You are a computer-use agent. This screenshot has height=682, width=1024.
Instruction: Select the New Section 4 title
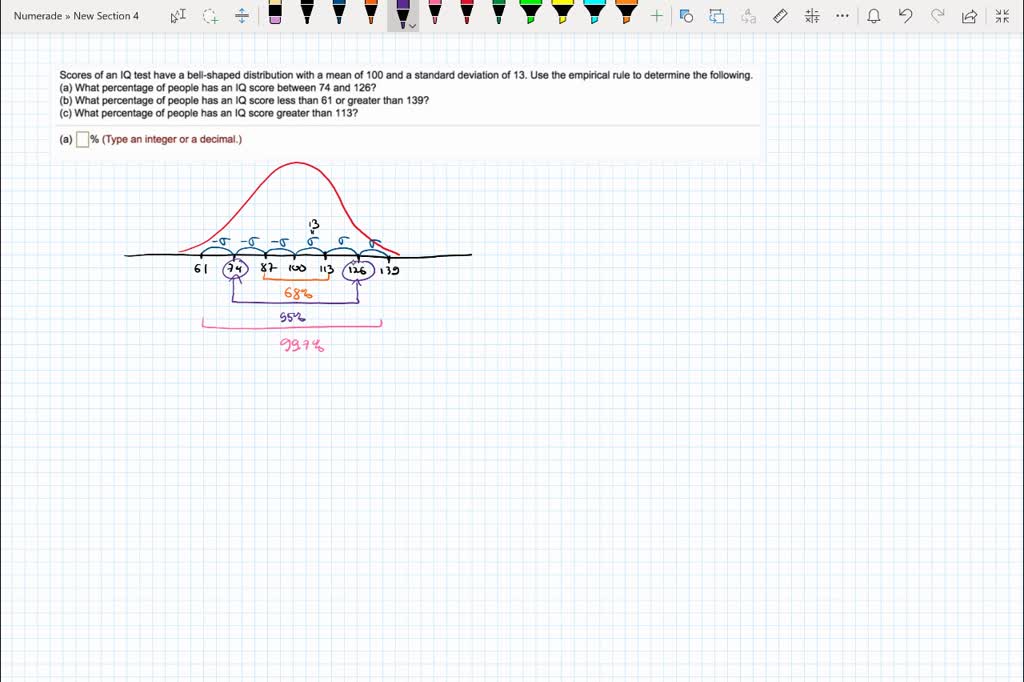click(x=106, y=15)
